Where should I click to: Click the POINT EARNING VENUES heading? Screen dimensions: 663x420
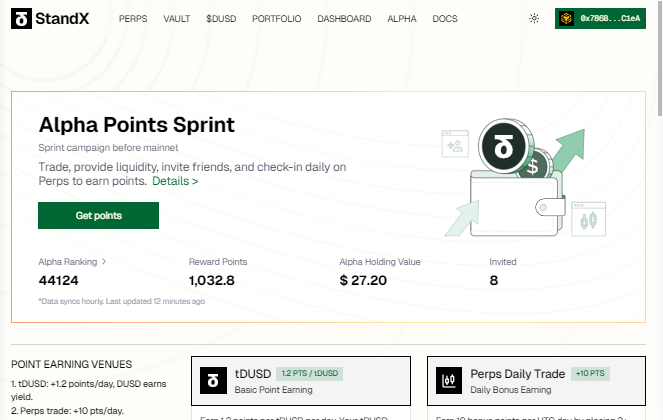(71, 364)
